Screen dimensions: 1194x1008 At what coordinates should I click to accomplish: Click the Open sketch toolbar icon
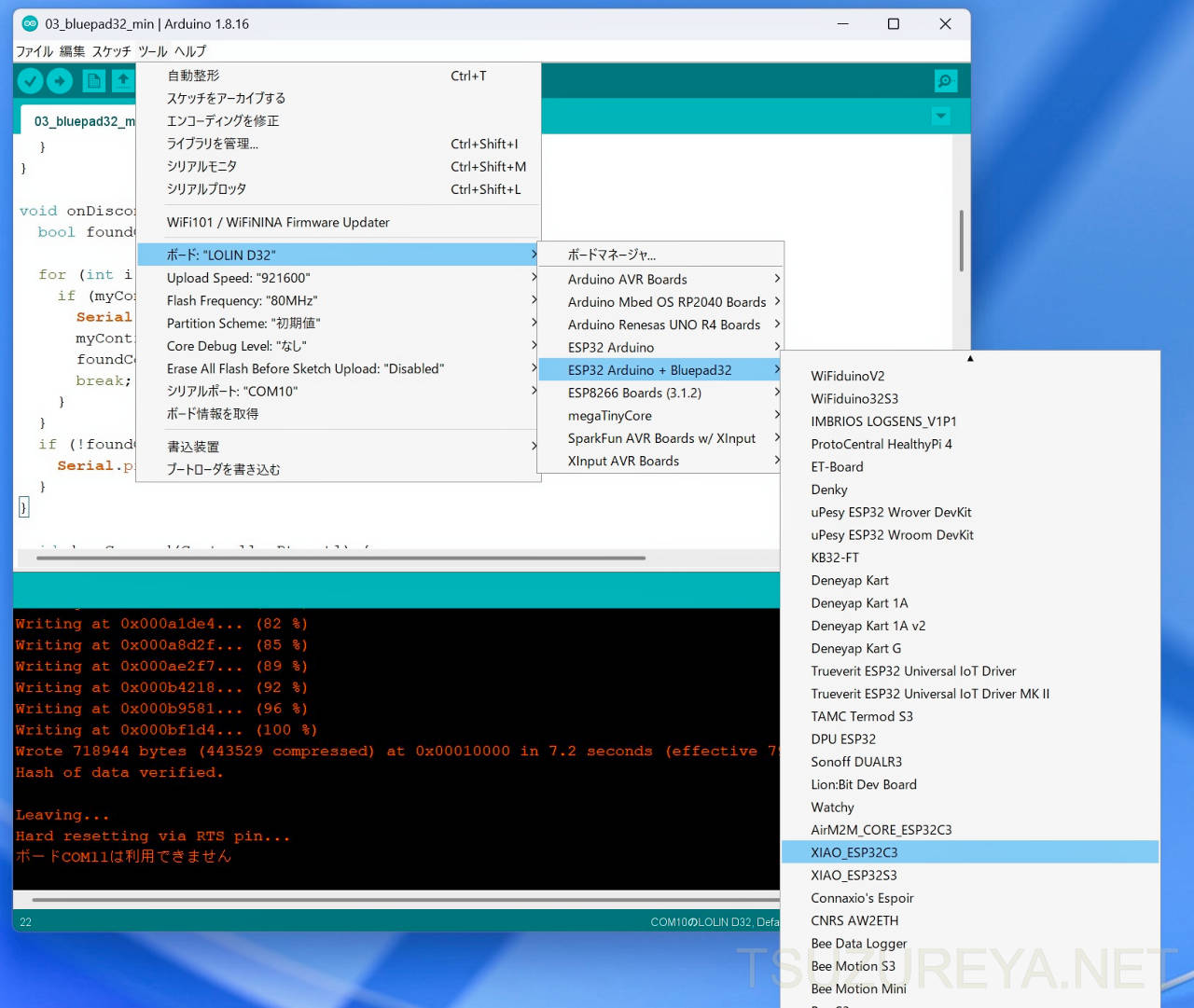(x=123, y=81)
